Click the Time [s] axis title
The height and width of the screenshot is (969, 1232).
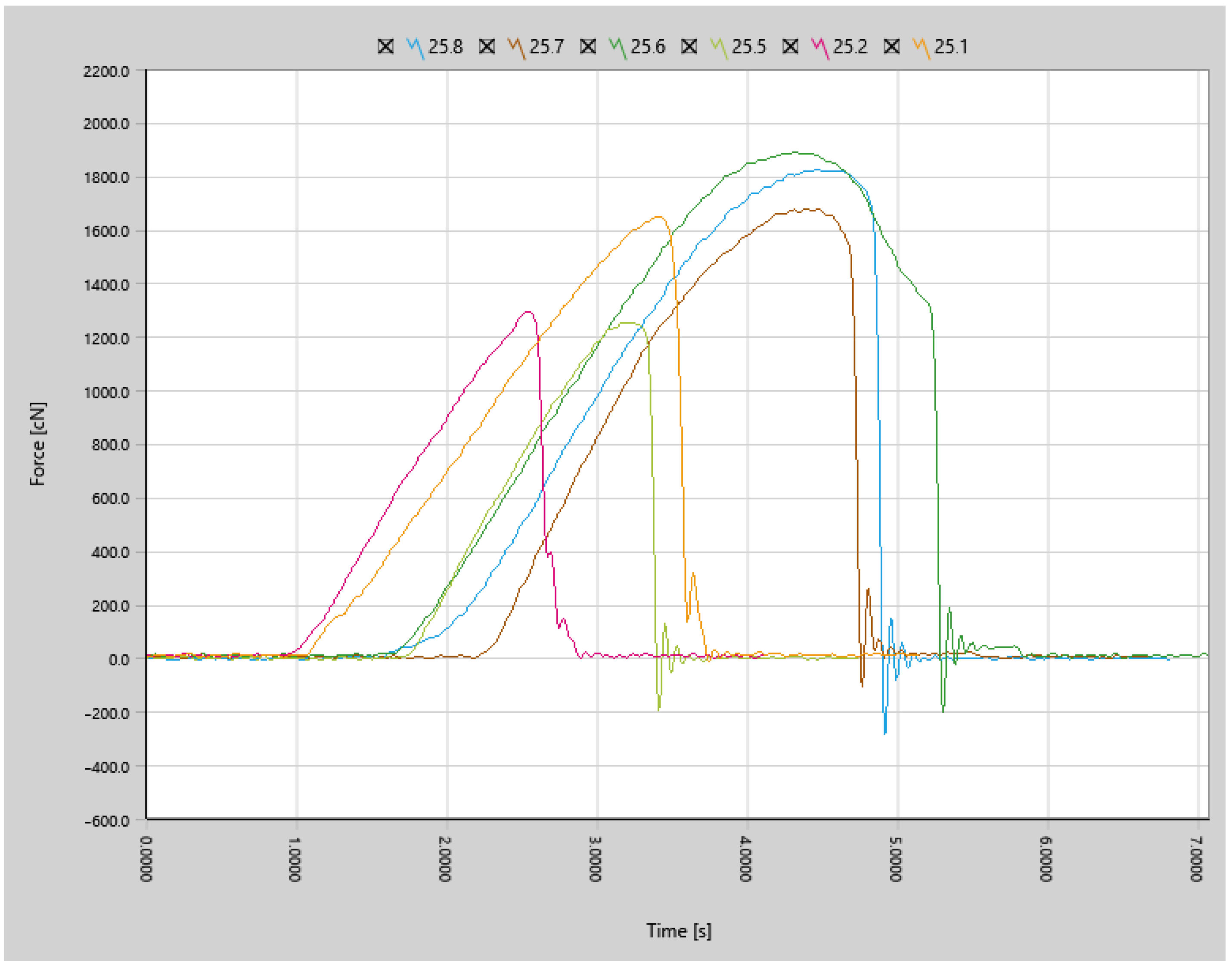click(679, 931)
